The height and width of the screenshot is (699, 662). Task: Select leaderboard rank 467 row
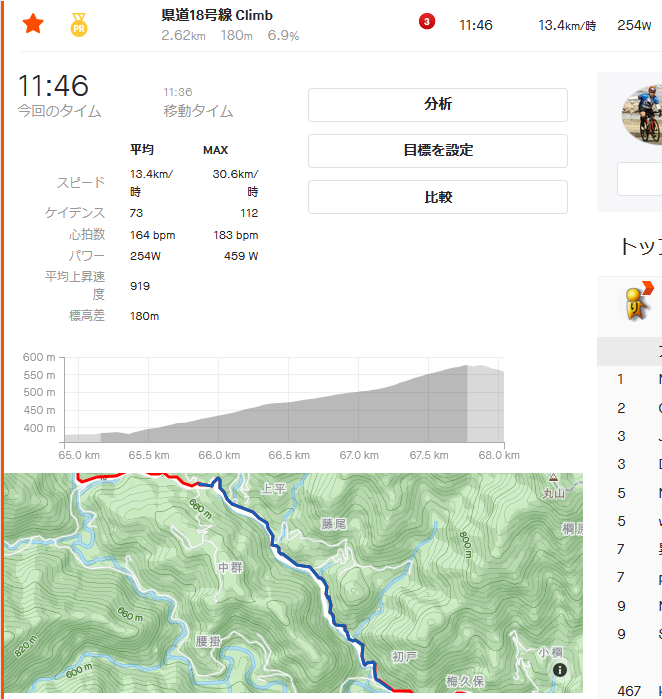click(x=629, y=691)
